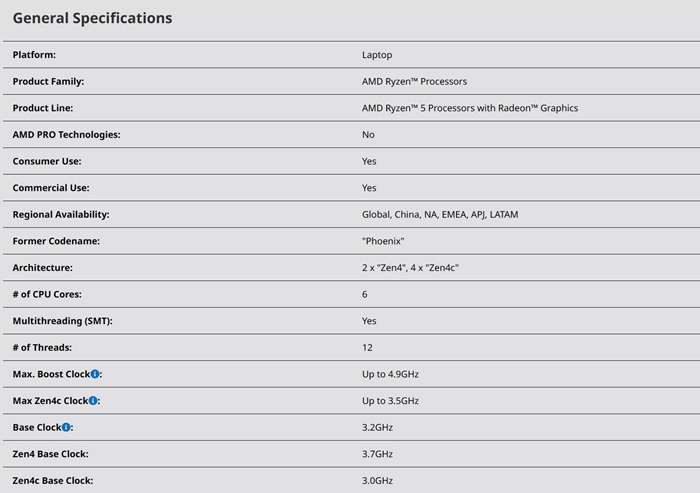This screenshot has width=700, height=493.
Task: Click the regional availability list value
Action: coord(439,214)
